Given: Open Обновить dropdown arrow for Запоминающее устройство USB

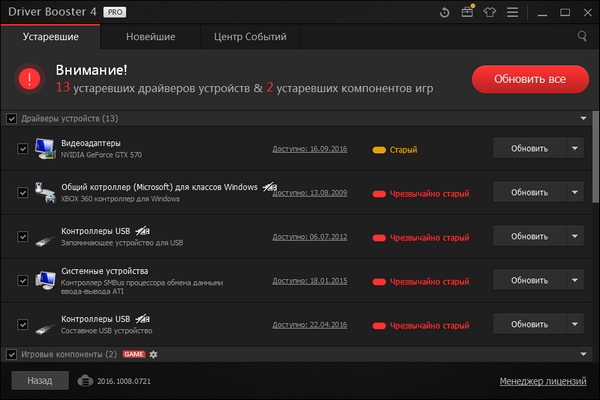Looking at the screenshot, I should click(x=575, y=237).
